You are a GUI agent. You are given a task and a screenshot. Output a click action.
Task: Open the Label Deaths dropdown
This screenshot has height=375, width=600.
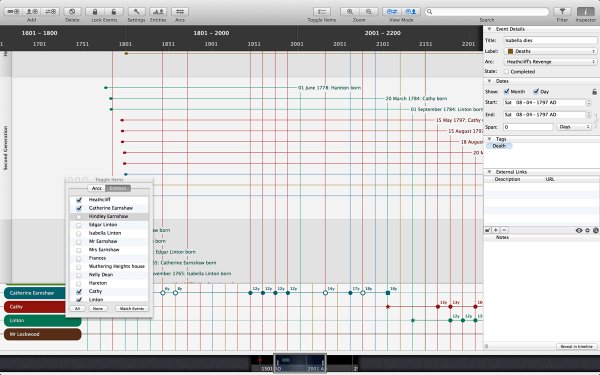click(550, 51)
